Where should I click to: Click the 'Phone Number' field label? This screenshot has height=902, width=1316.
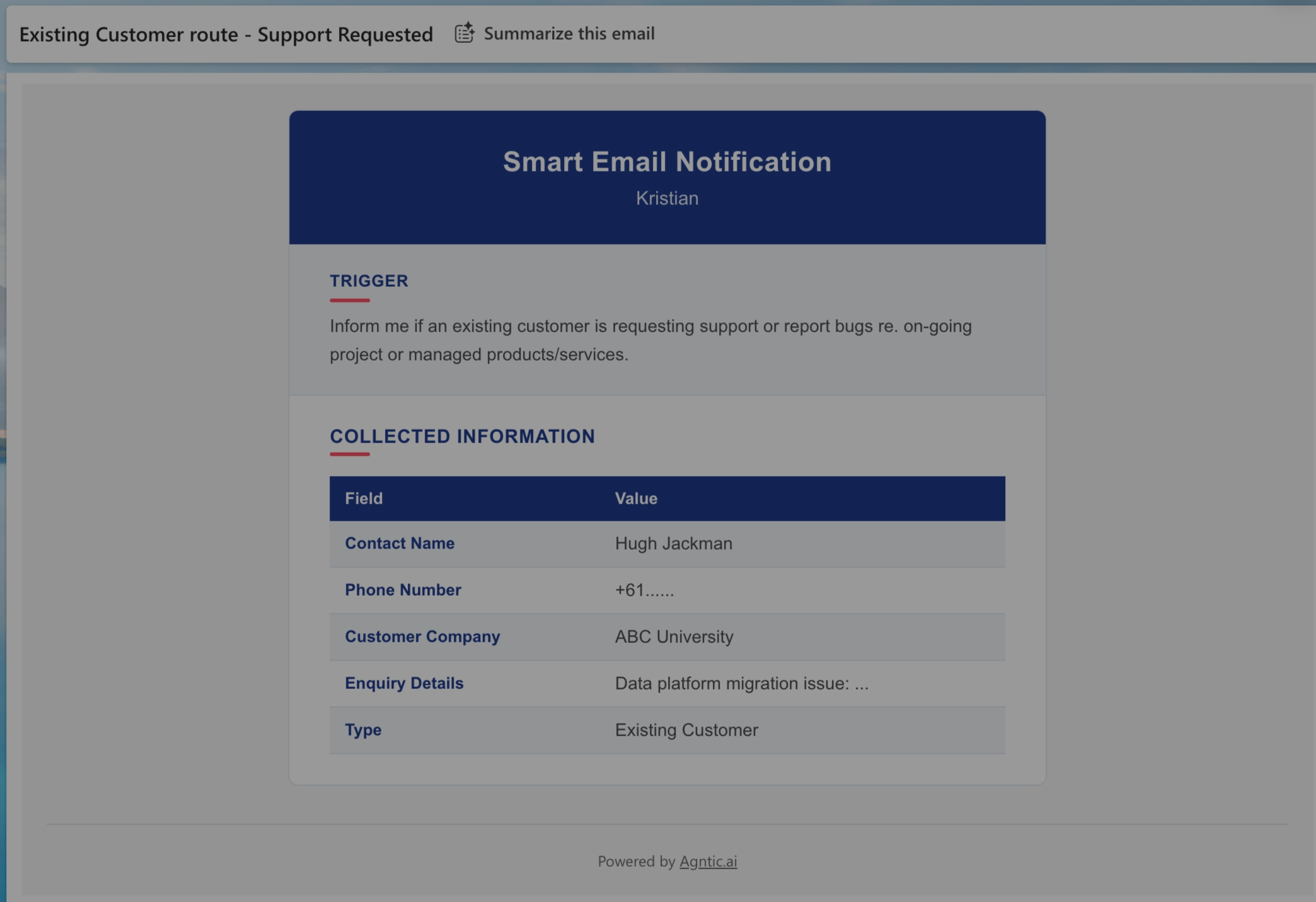(403, 590)
